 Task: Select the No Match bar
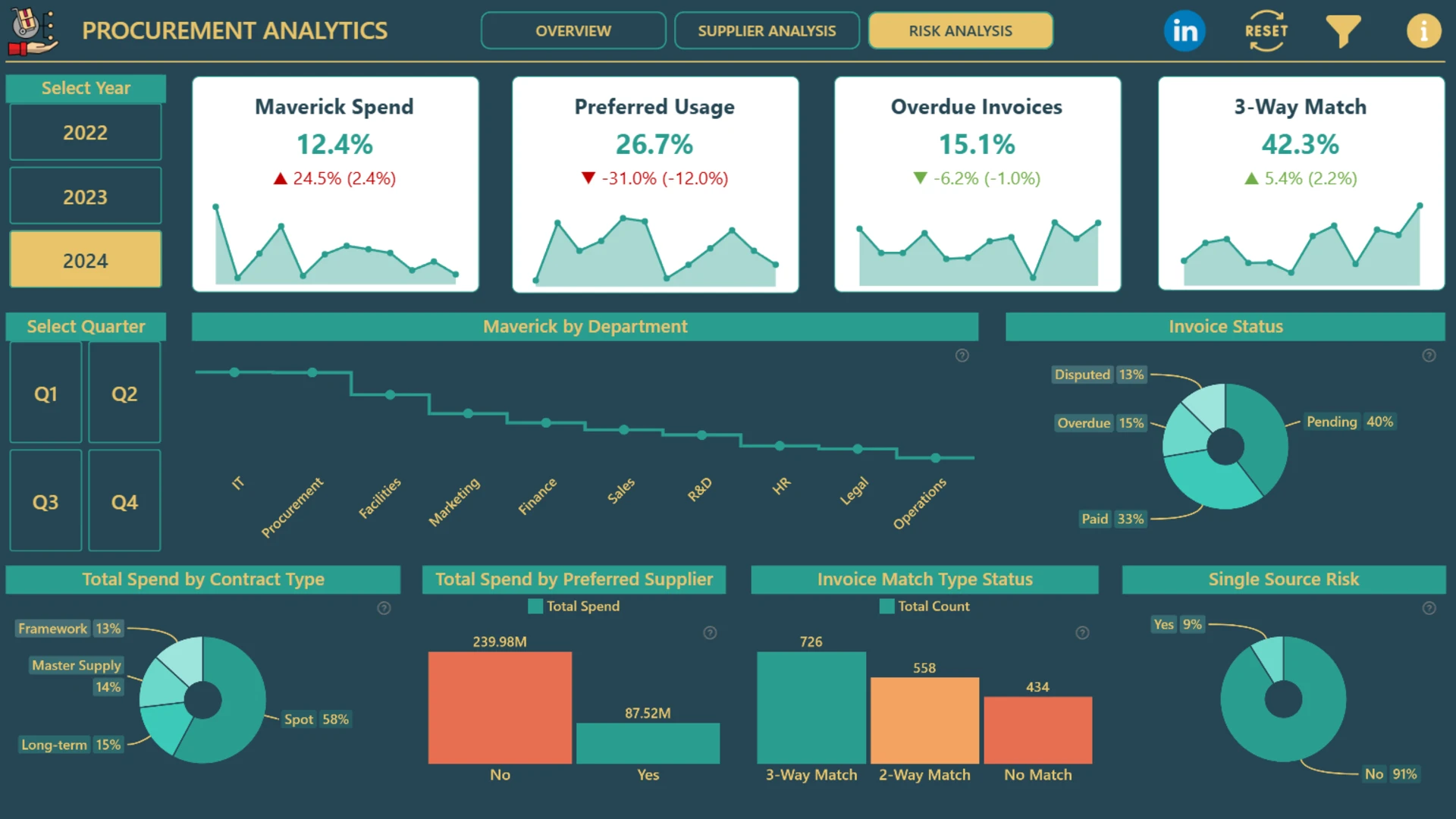pyautogui.click(x=1038, y=730)
